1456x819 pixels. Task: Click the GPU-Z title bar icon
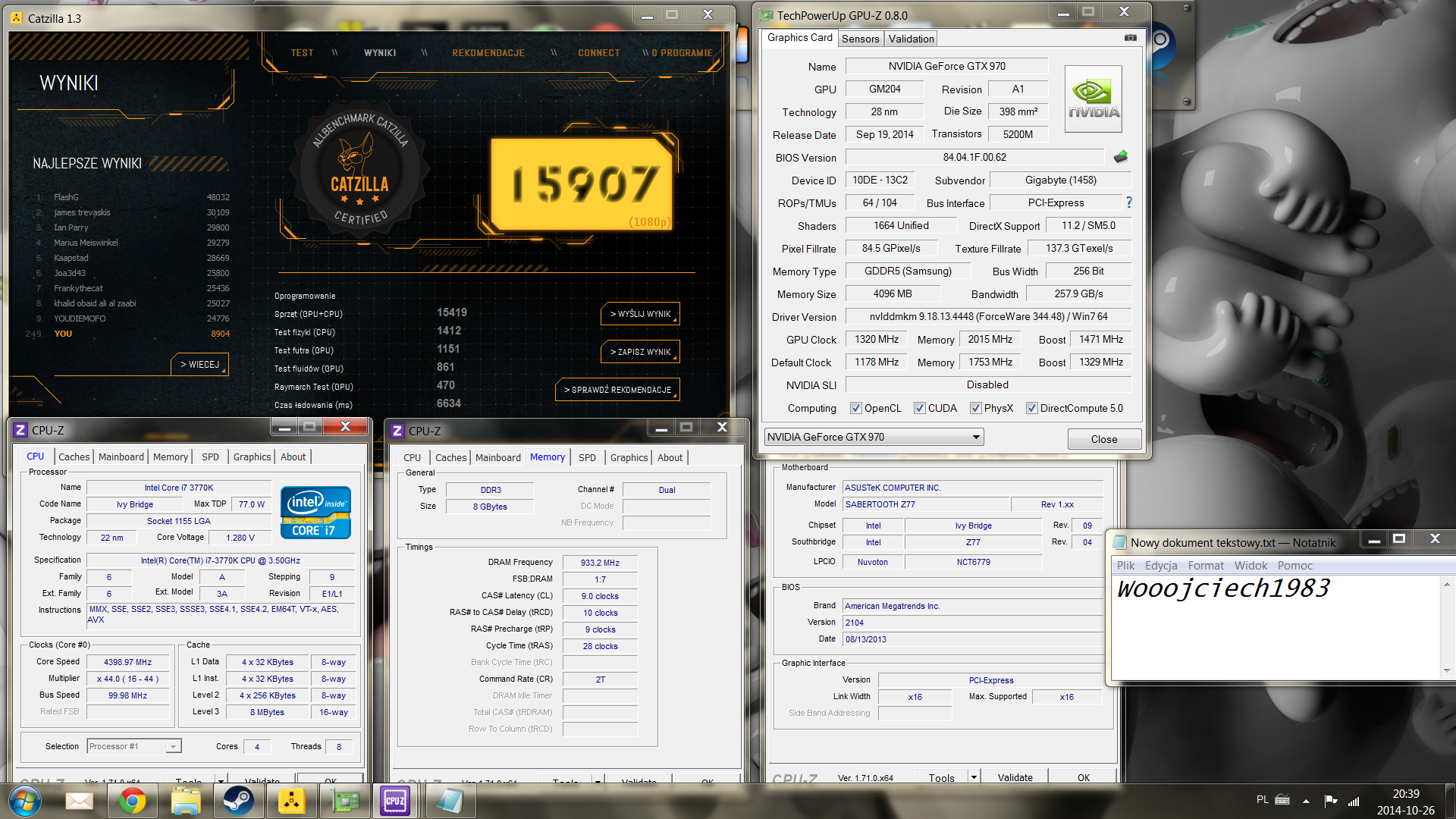[767, 15]
